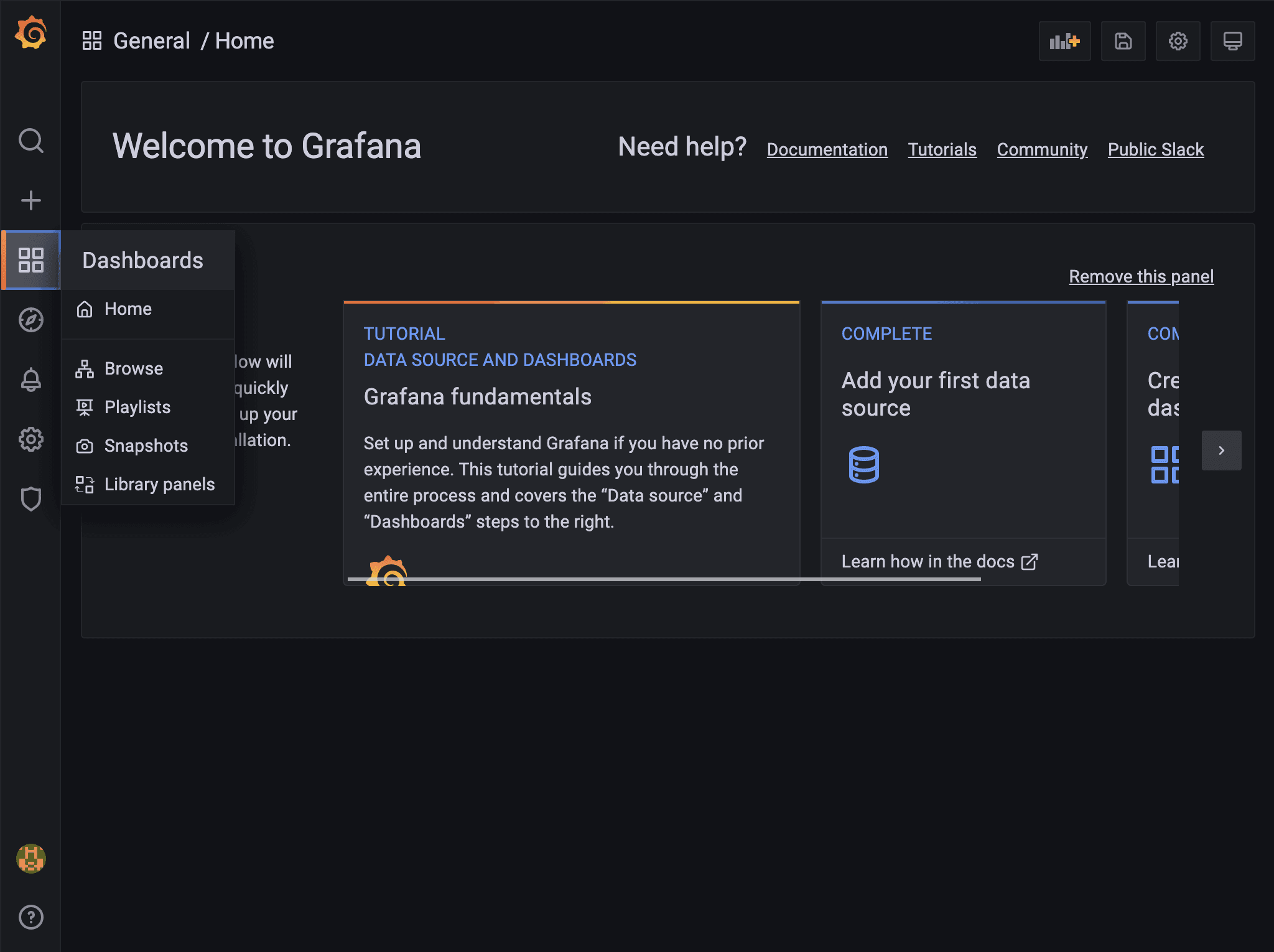The width and height of the screenshot is (1274, 952).
Task: Open the Add your first data source card
Action: pos(963,443)
